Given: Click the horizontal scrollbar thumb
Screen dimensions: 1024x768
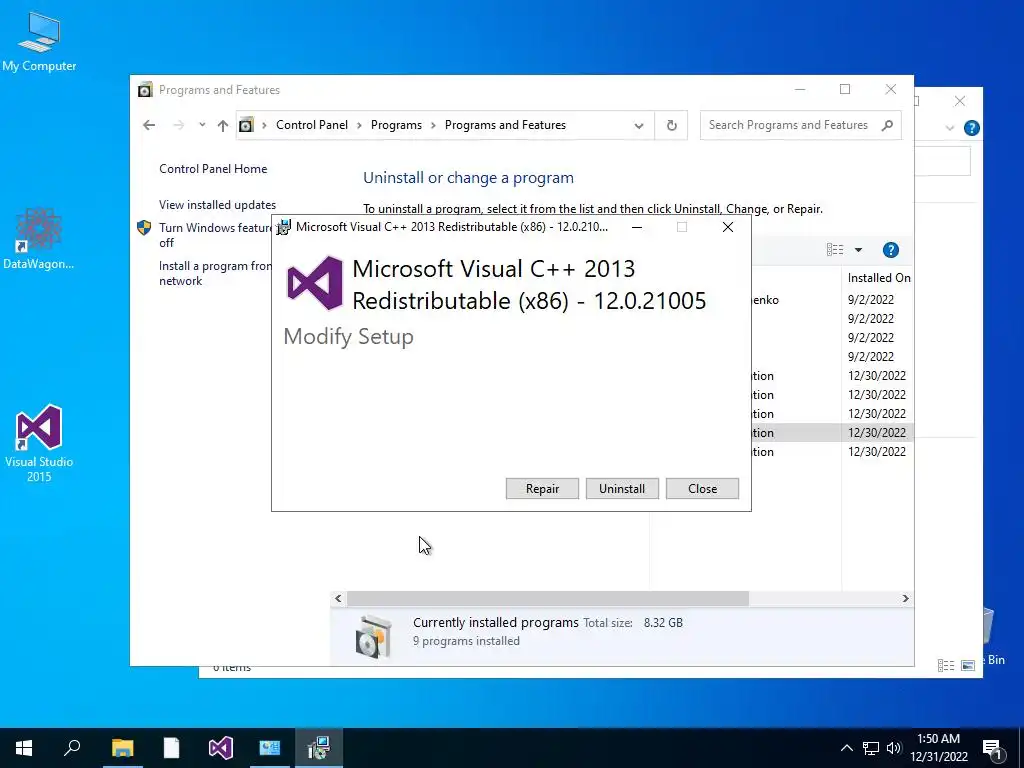Looking at the screenshot, I should point(547,598).
